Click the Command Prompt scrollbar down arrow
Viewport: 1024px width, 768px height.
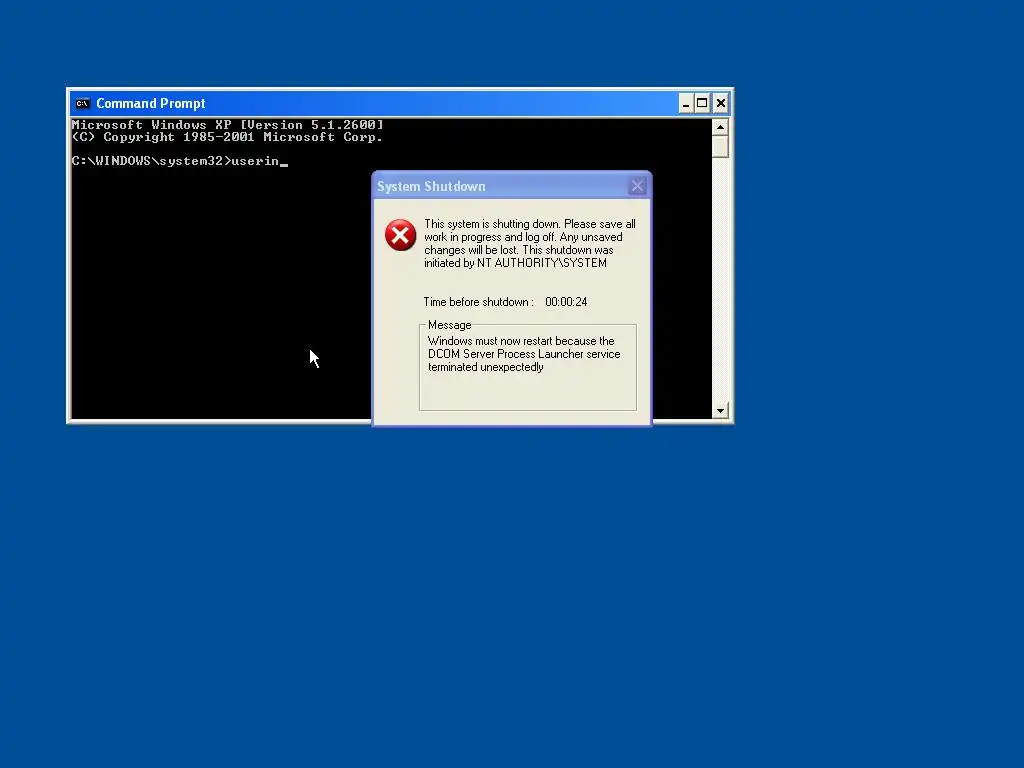pyautogui.click(x=720, y=411)
